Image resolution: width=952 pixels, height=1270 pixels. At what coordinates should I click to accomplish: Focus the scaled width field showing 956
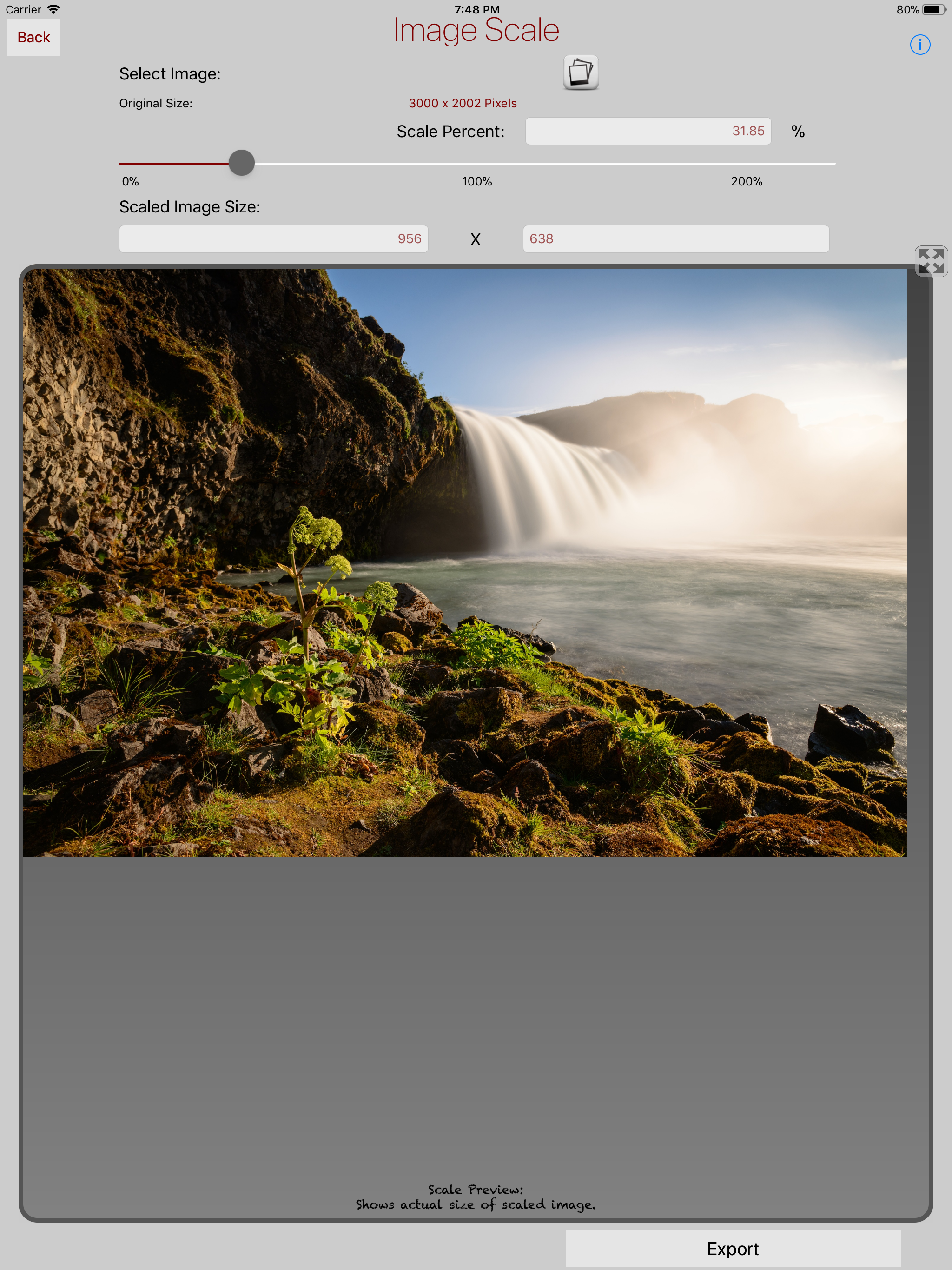coord(273,239)
